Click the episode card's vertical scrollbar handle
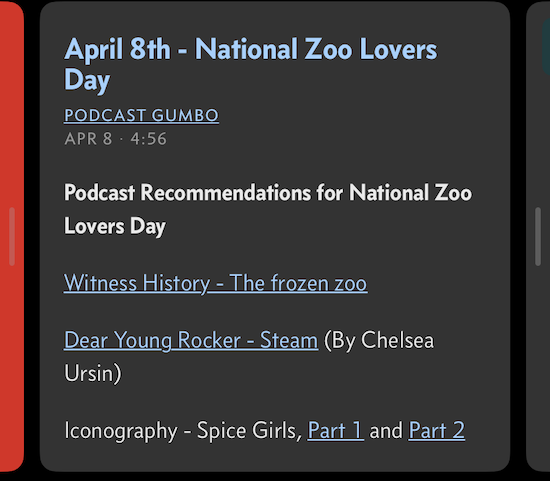The image size is (550, 481). (x=538, y=236)
